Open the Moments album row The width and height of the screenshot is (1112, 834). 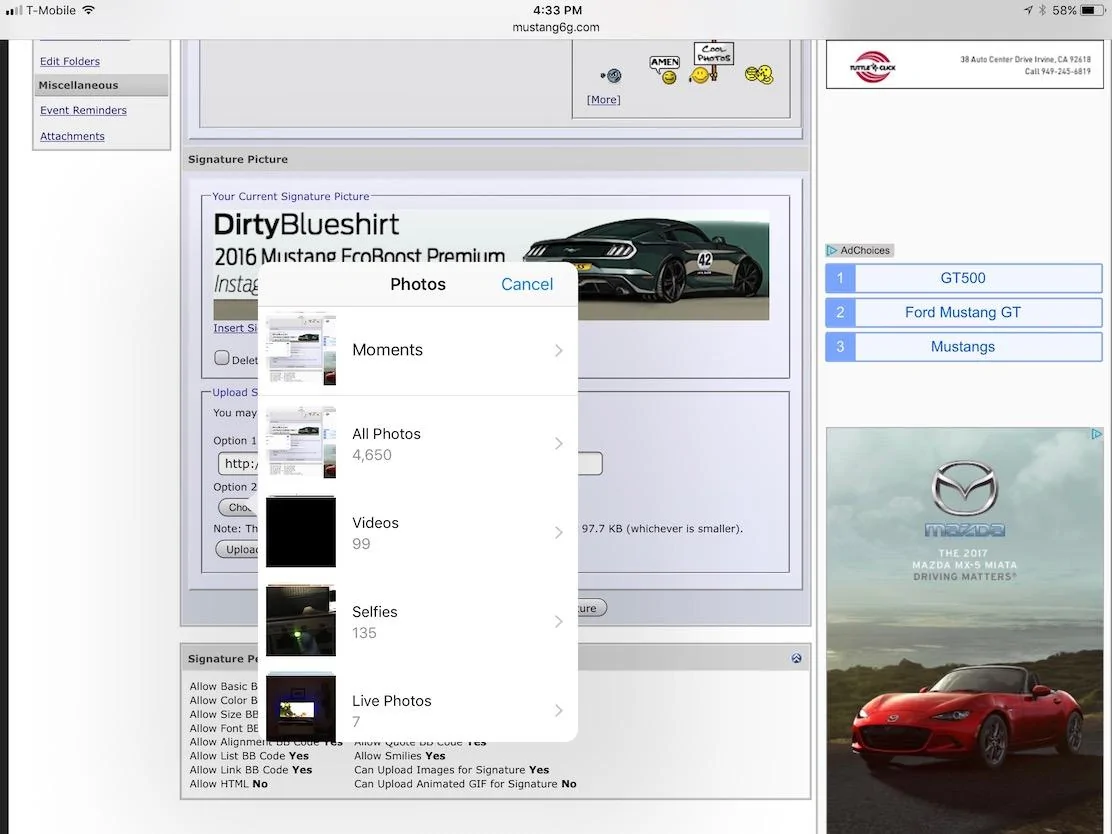418,350
